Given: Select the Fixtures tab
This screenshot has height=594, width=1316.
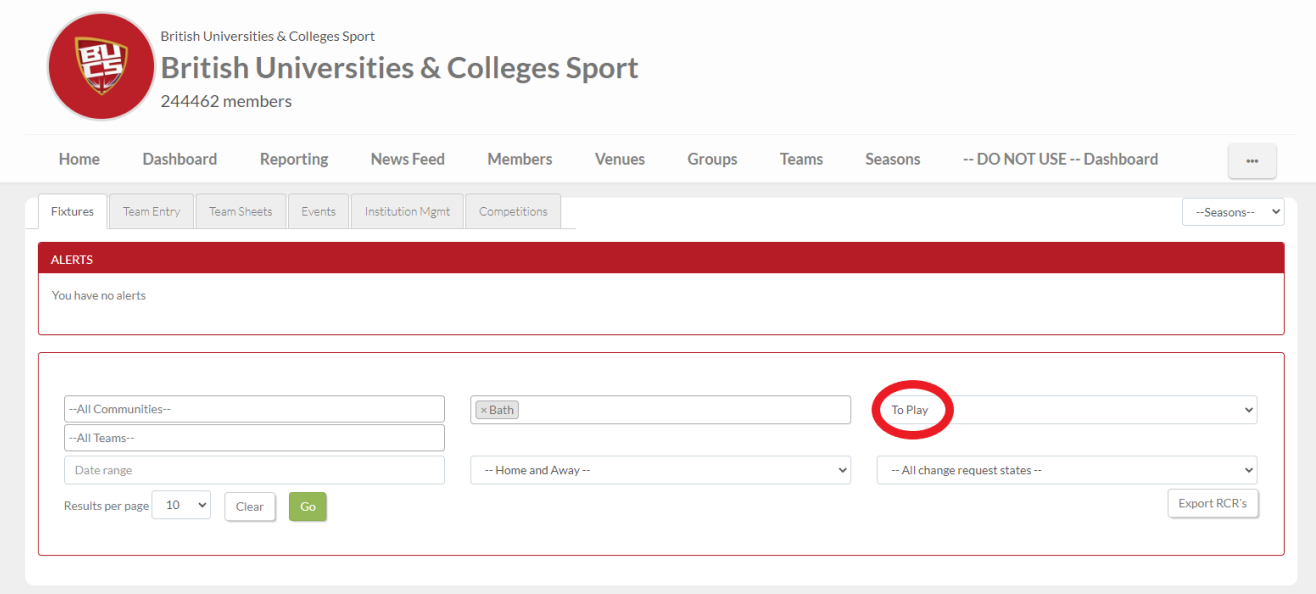Looking at the screenshot, I should 72,212.
